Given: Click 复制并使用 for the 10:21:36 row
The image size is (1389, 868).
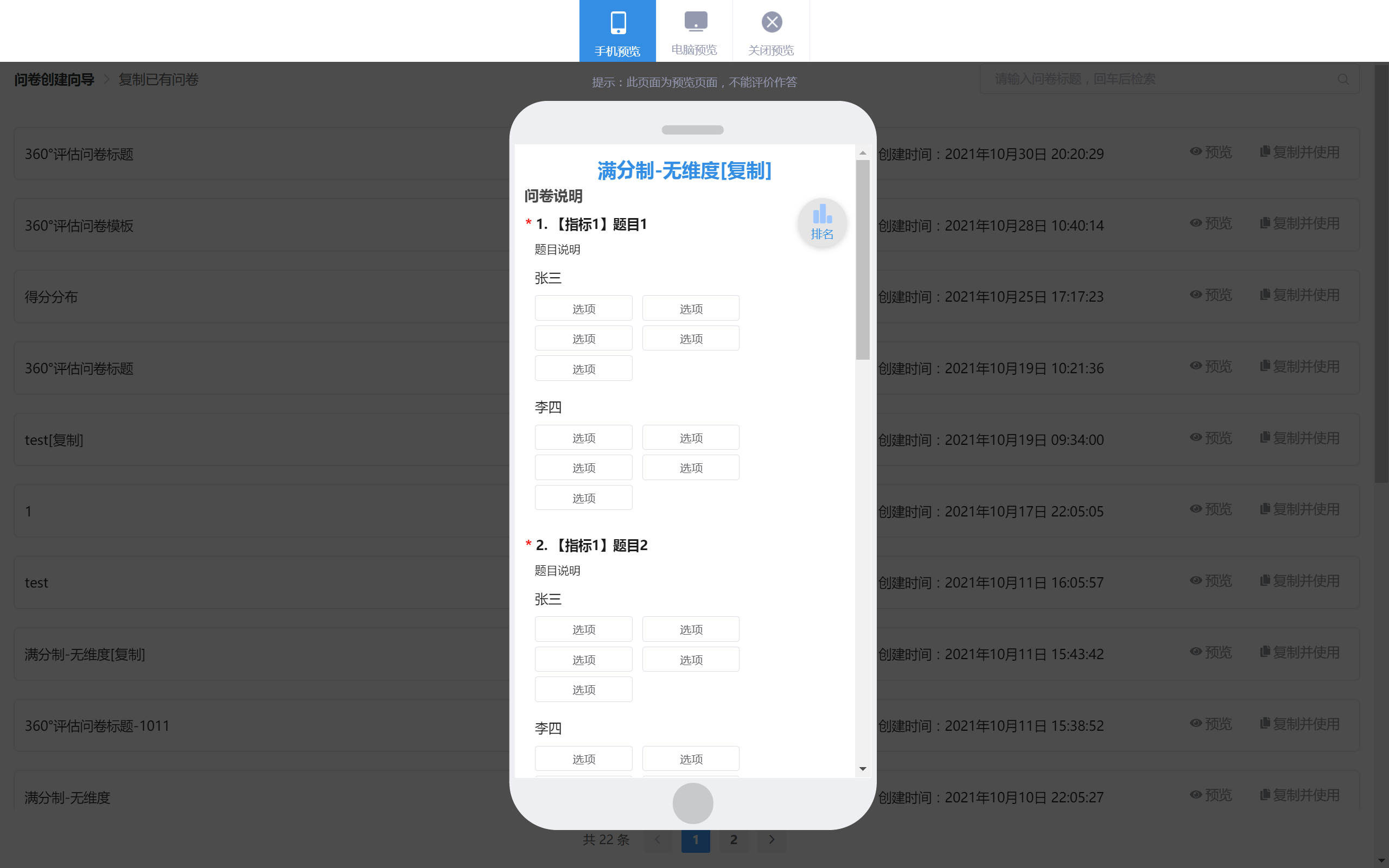Looking at the screenshot, I should (x=1300, y=366).
